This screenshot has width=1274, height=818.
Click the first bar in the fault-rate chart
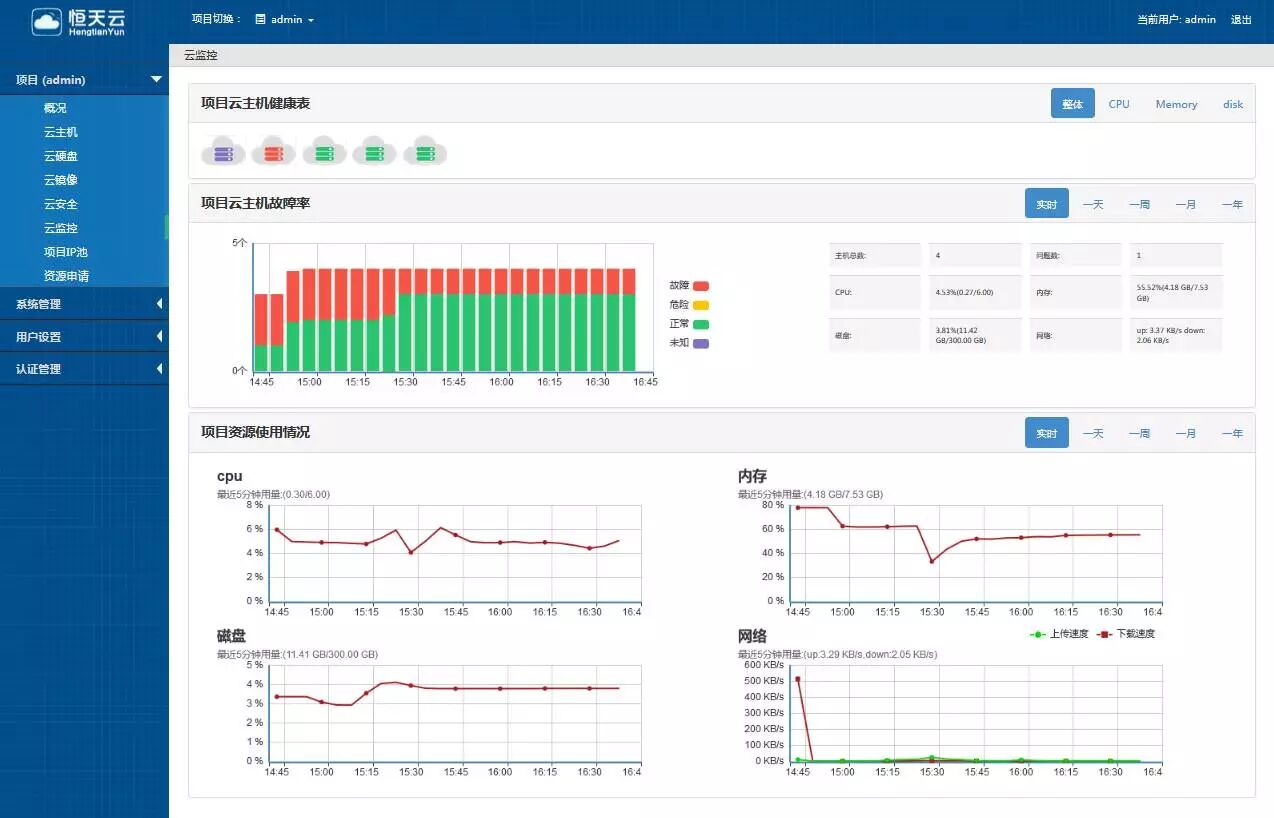[x=260, y=333]
